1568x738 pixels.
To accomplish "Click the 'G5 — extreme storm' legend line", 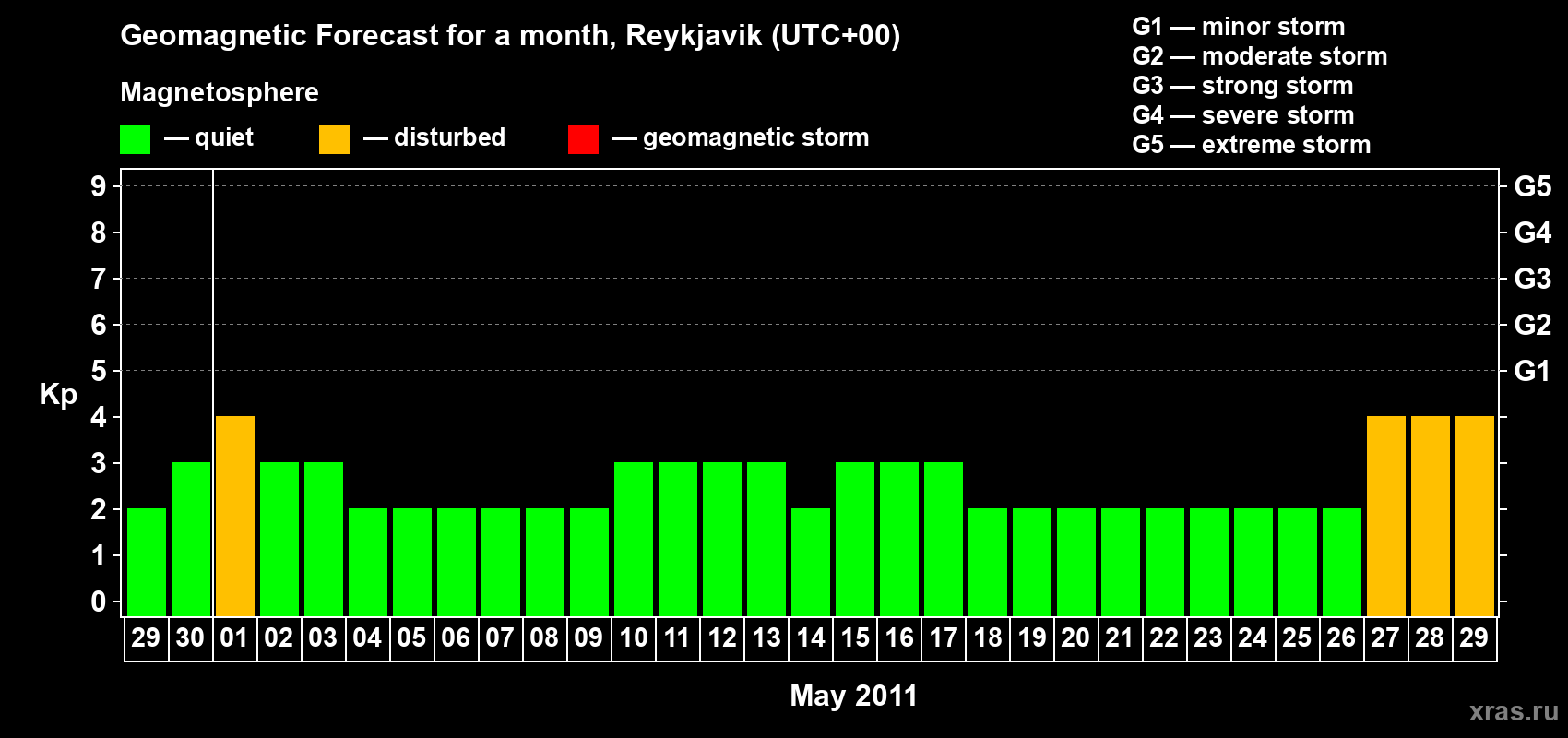I will (1252, 145).
